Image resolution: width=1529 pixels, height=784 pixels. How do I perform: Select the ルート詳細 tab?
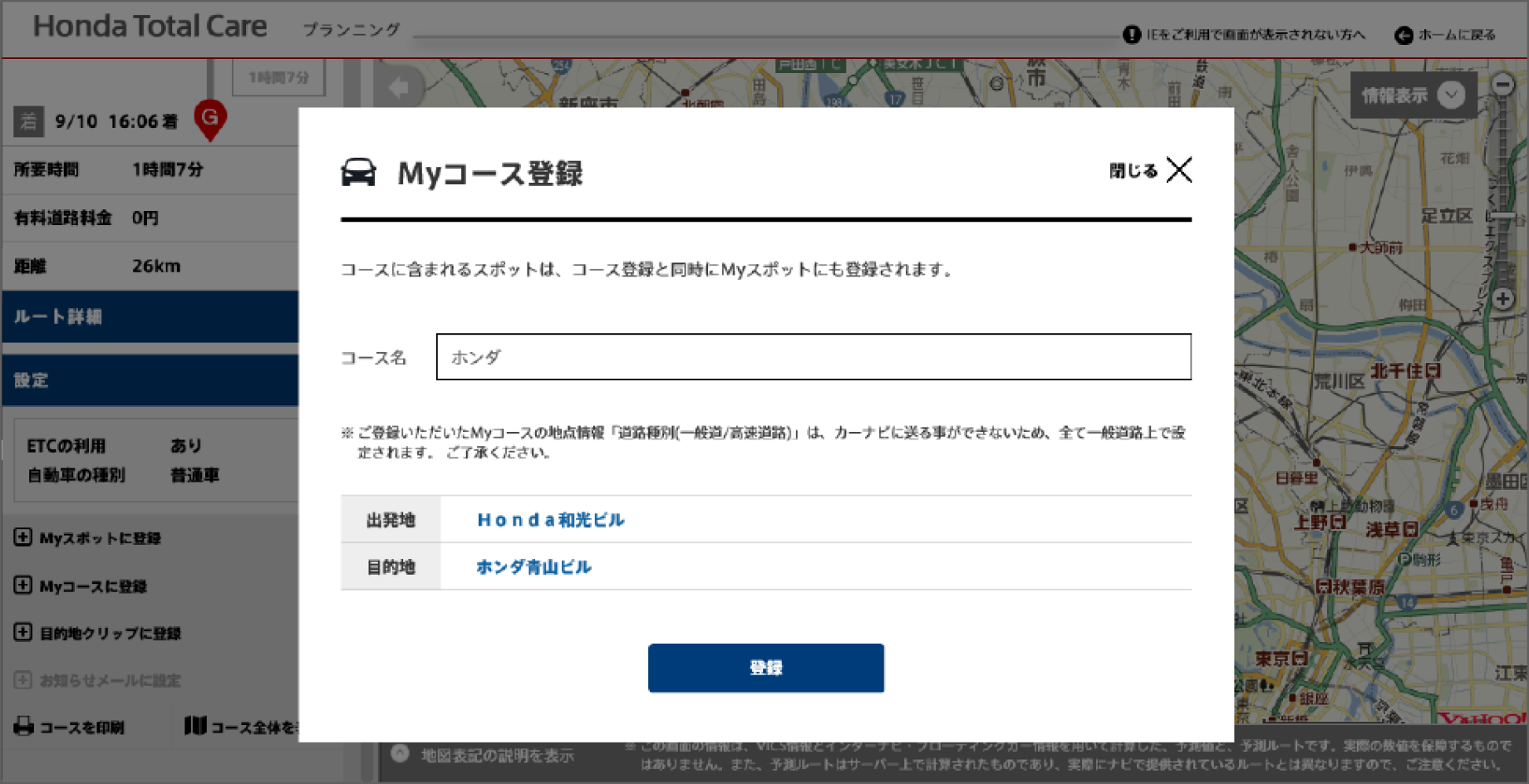pyautogui.click(x=150, y=316)
